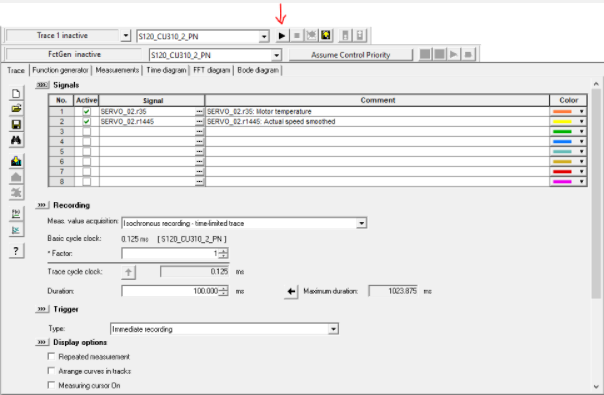Click the New trace document icon in sidebar
604x395 pixels.
(16, 94)
